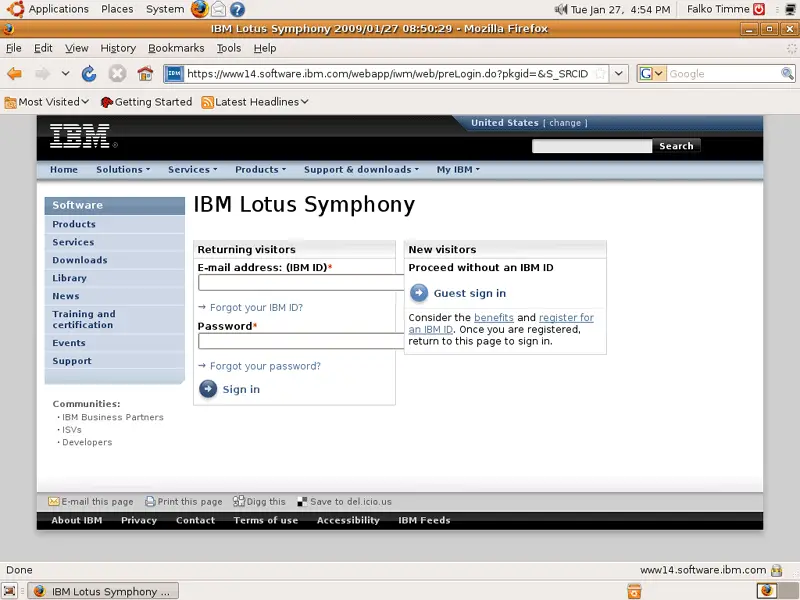Open the Firefox File menu

pos(14,48)
